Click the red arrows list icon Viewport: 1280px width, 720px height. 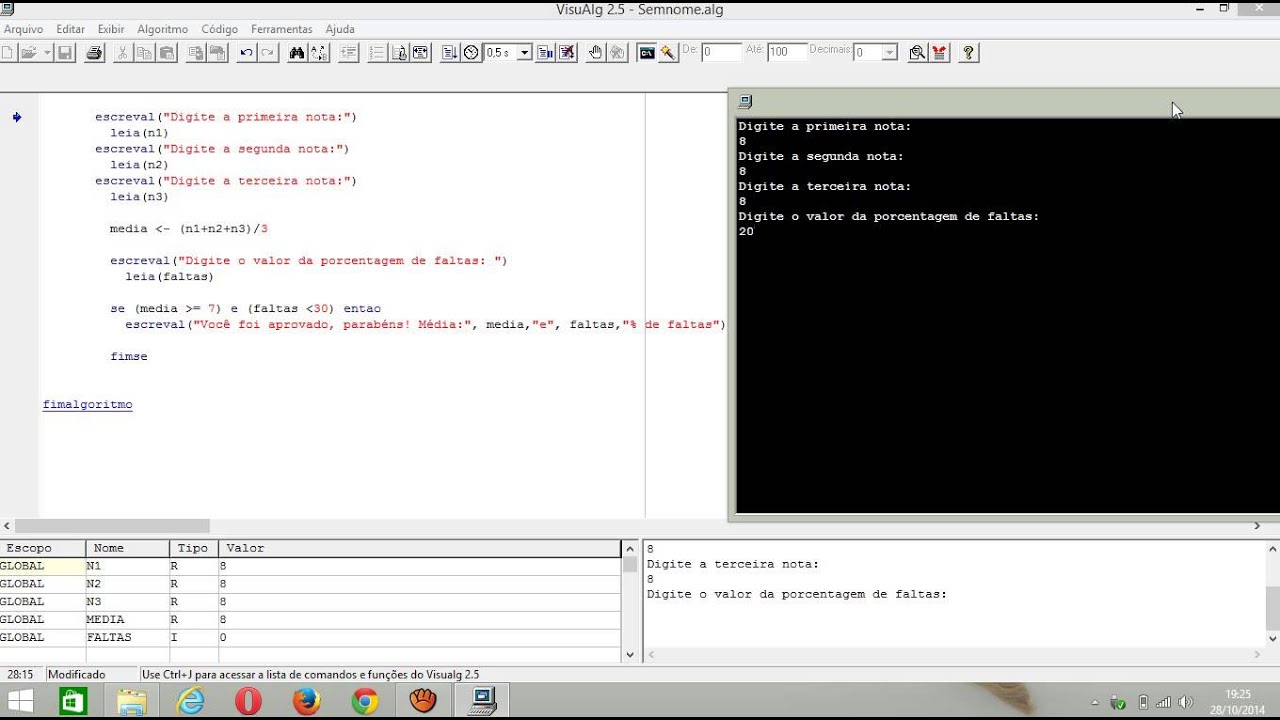(x=939, y=52)
